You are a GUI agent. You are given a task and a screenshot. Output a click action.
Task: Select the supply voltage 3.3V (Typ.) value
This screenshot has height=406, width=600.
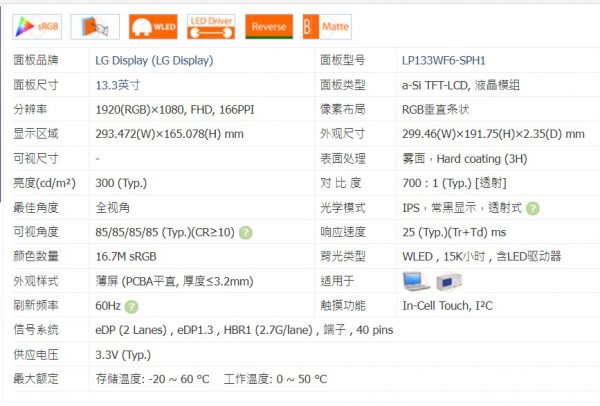(123, 355)
